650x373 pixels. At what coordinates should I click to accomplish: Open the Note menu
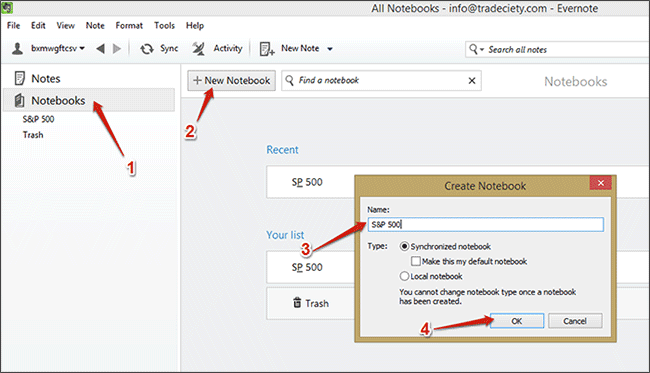[x=95, y=26]
